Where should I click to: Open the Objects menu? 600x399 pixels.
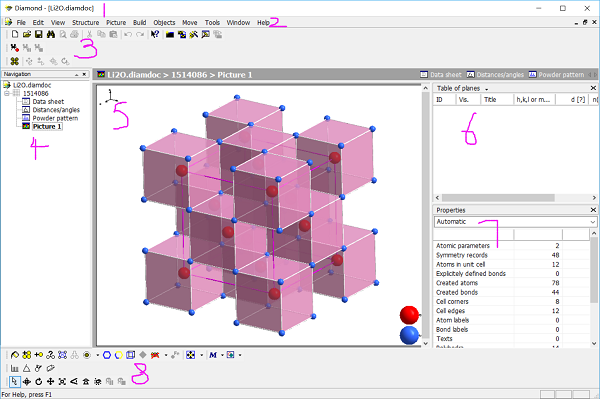click(x=164, y=23)
